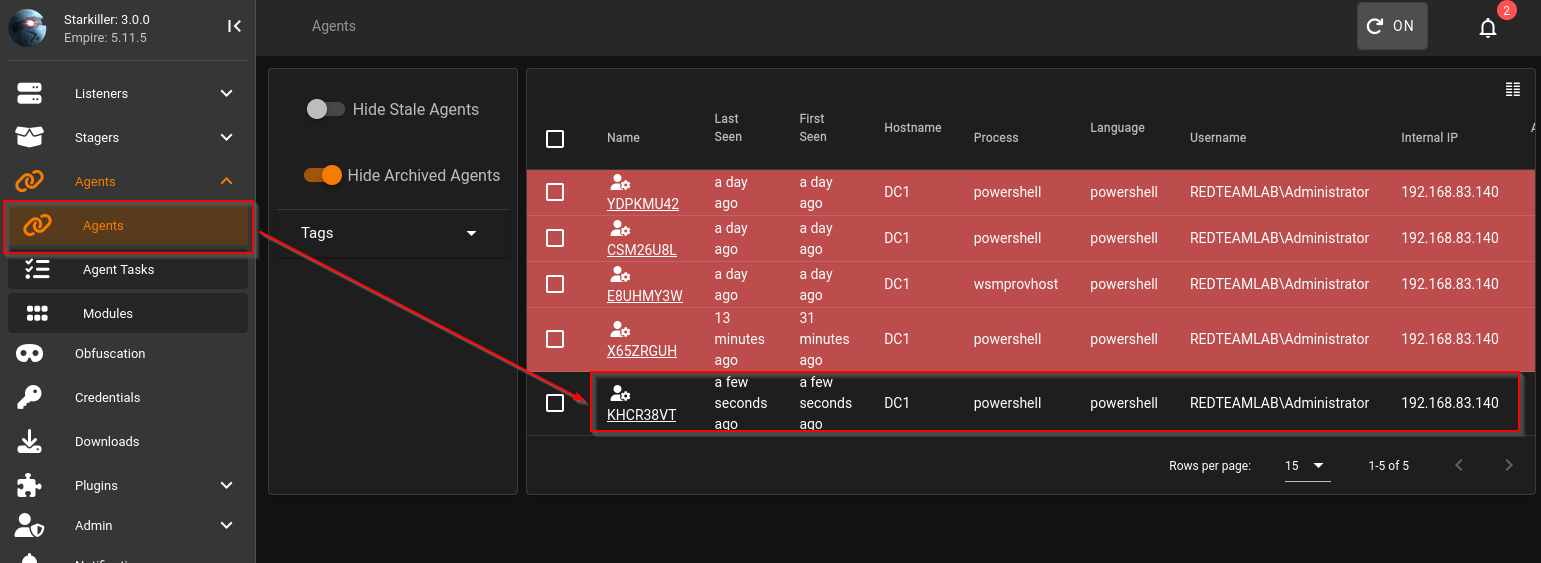Click the auto-refresh ON button
1541x563 pixels.
[1392, 26]
